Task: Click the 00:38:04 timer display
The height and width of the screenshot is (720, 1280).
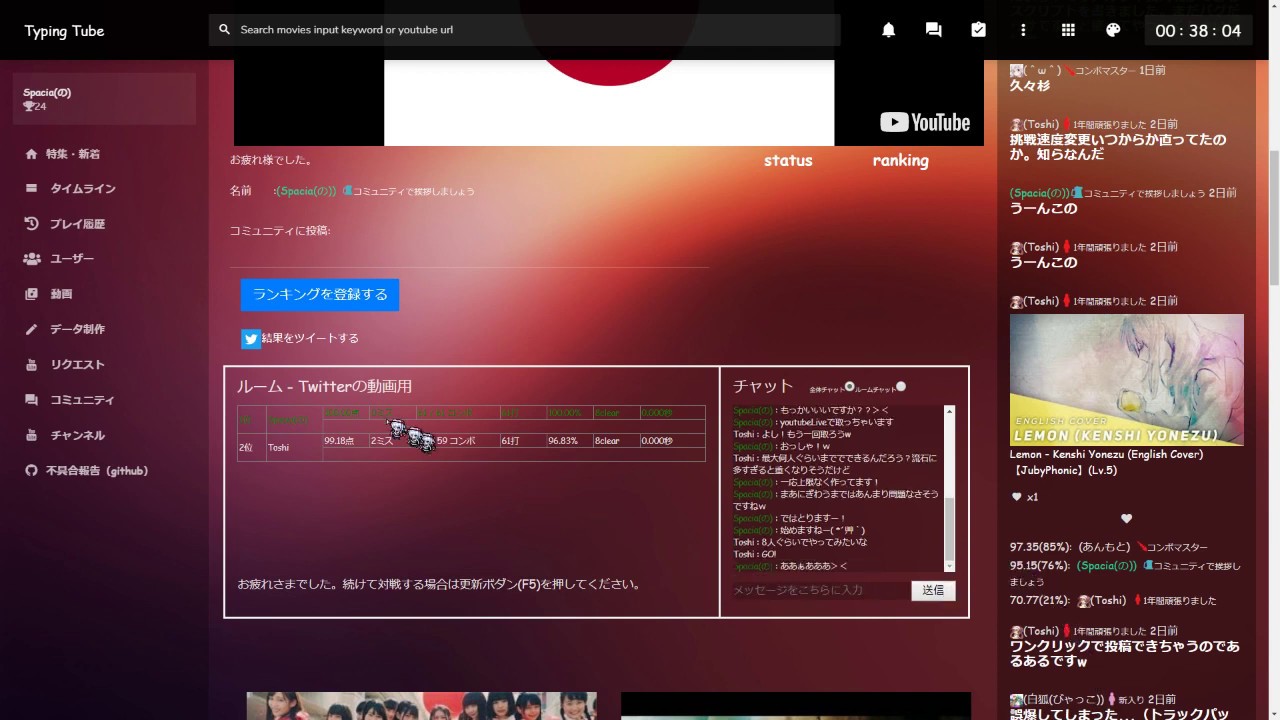Action: coord(1198,30)
